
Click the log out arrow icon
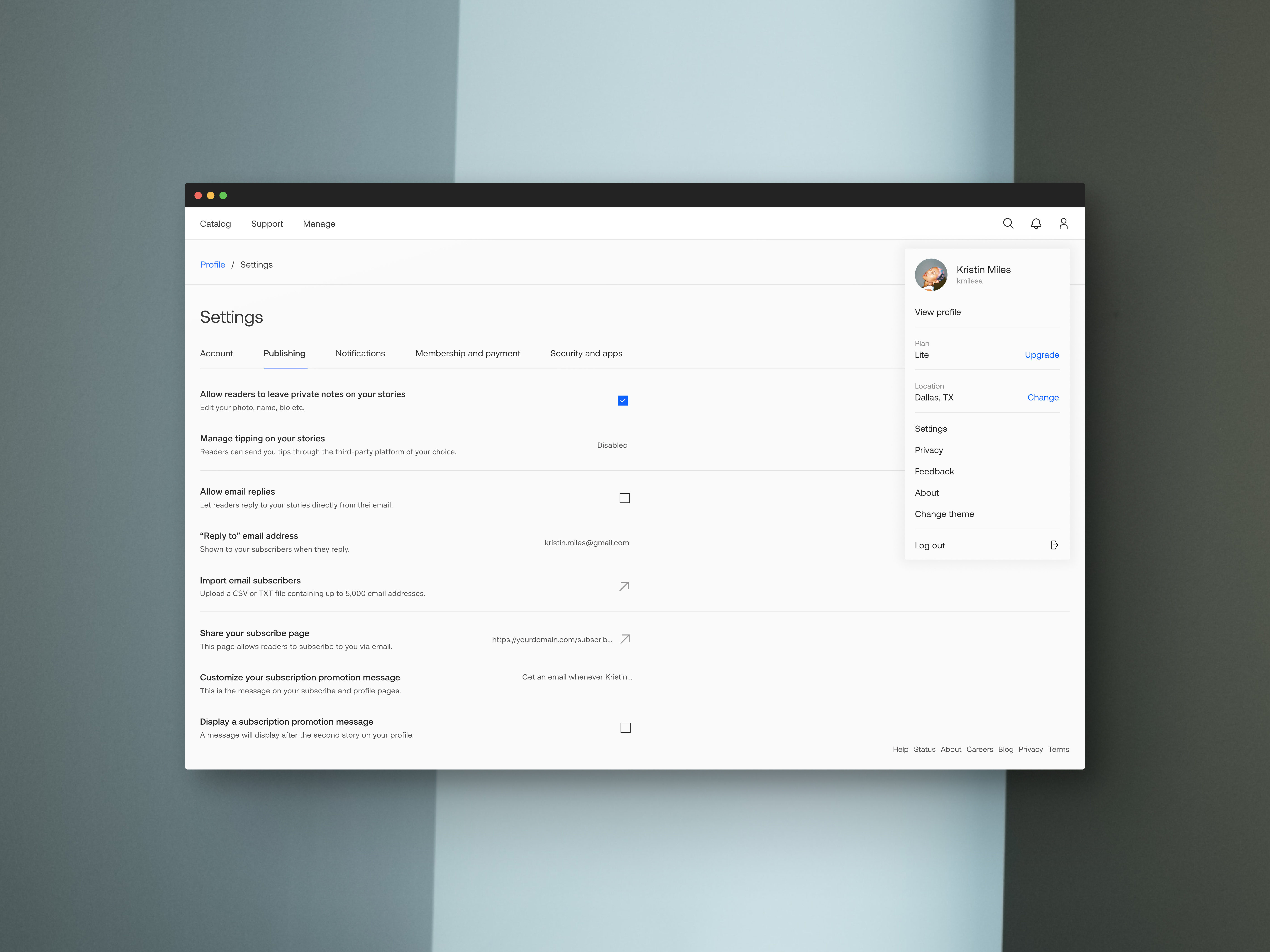[1054, 545]
